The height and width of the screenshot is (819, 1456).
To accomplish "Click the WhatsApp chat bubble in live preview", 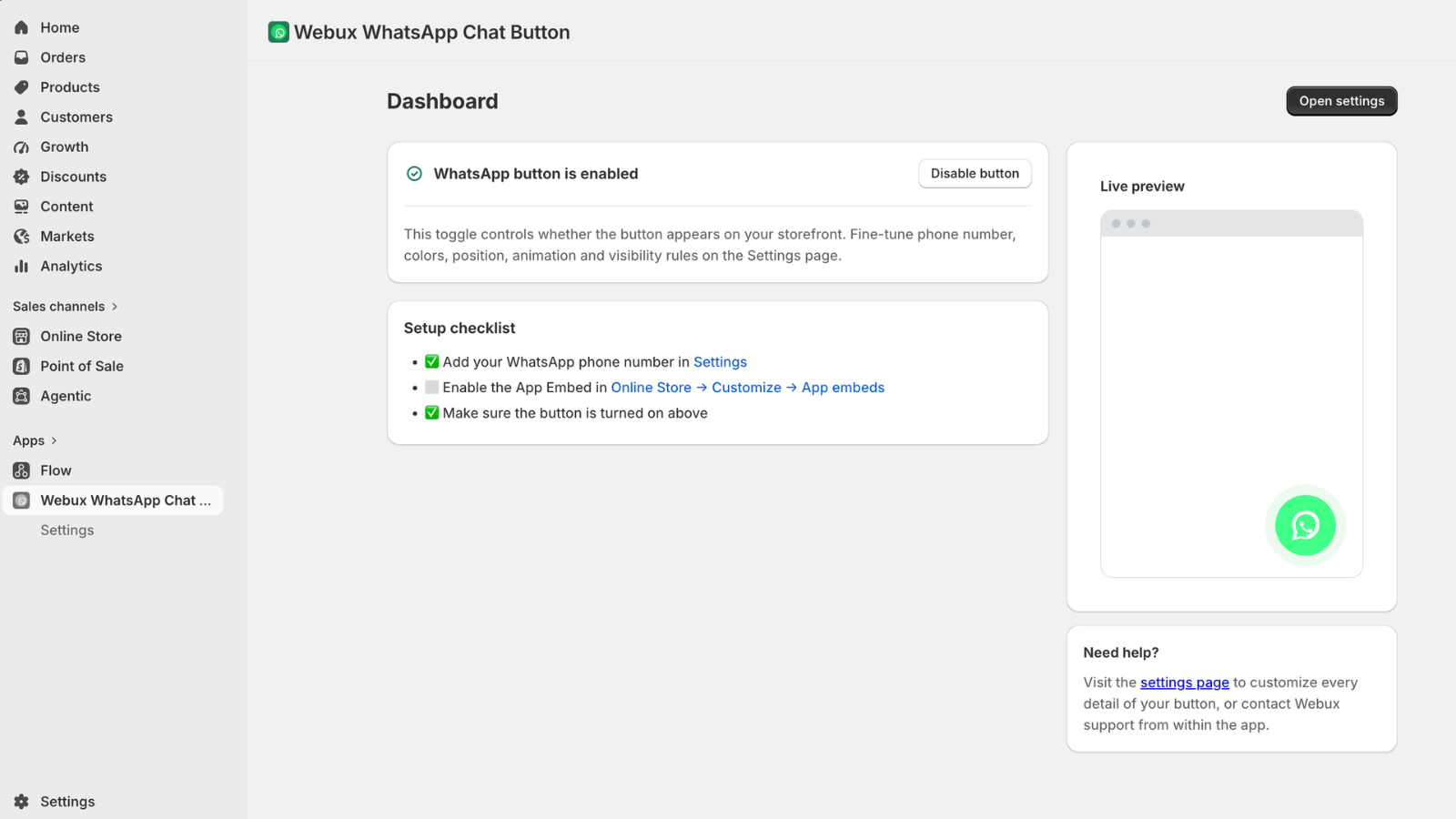I will (1305, 525).
